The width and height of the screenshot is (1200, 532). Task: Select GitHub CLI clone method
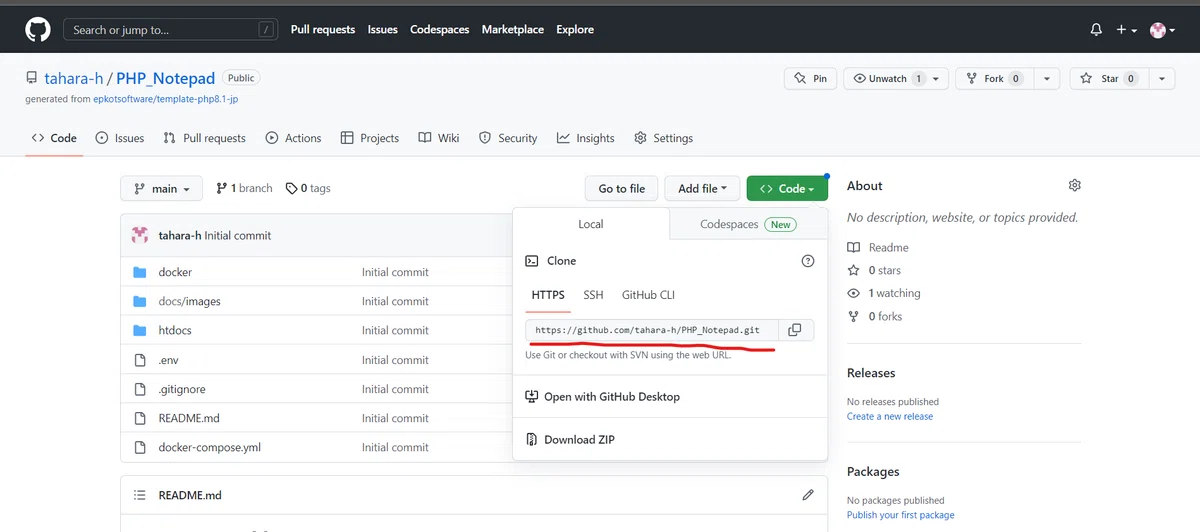(x=649, y=295)
